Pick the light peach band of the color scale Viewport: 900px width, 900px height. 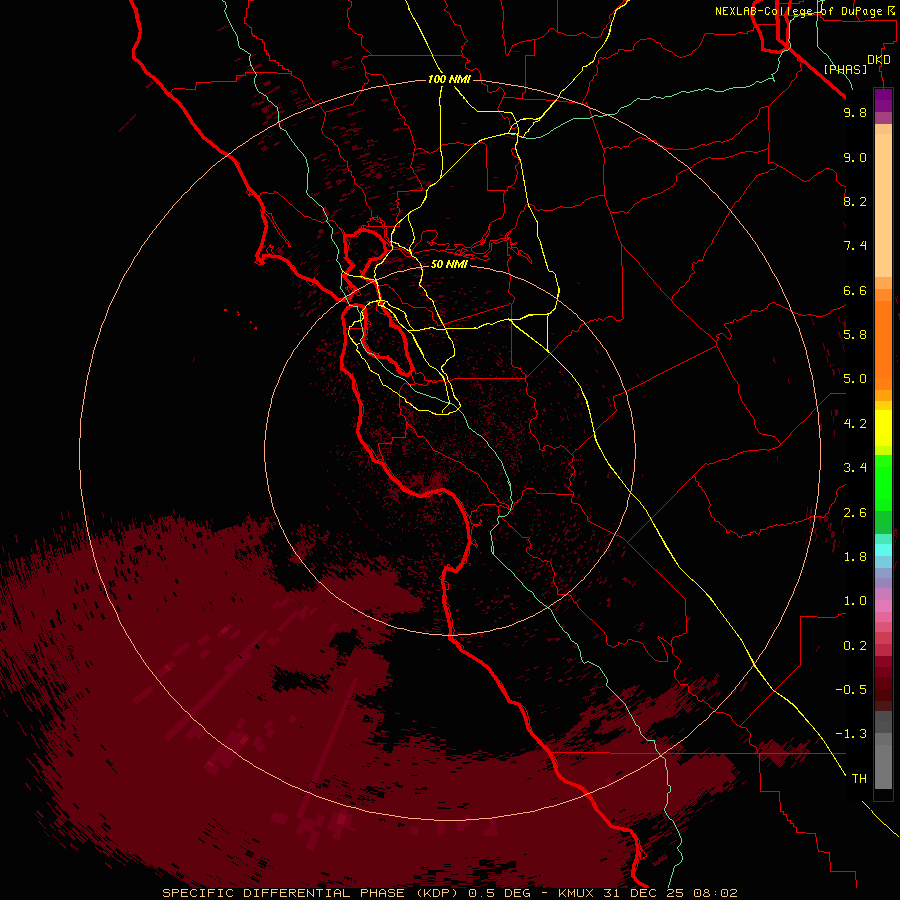tap(883, 205)
